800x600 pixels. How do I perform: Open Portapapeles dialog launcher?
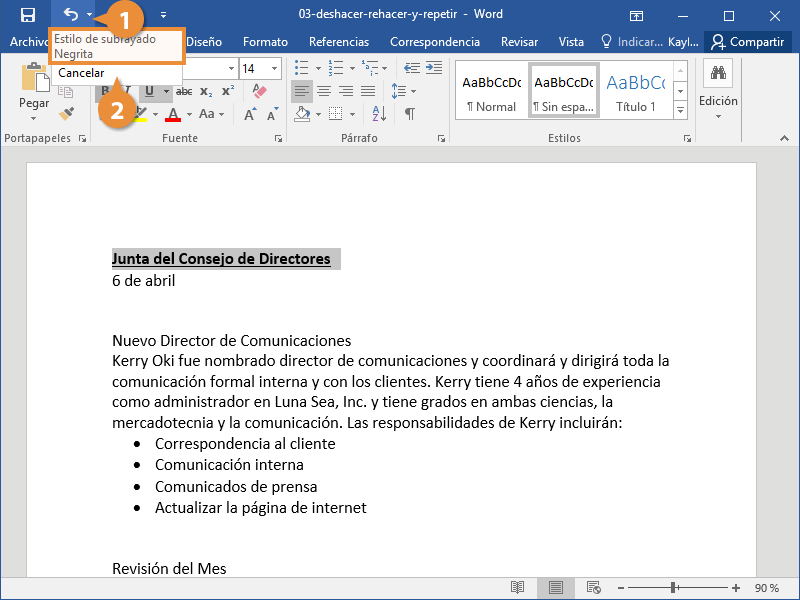point(83,138)
